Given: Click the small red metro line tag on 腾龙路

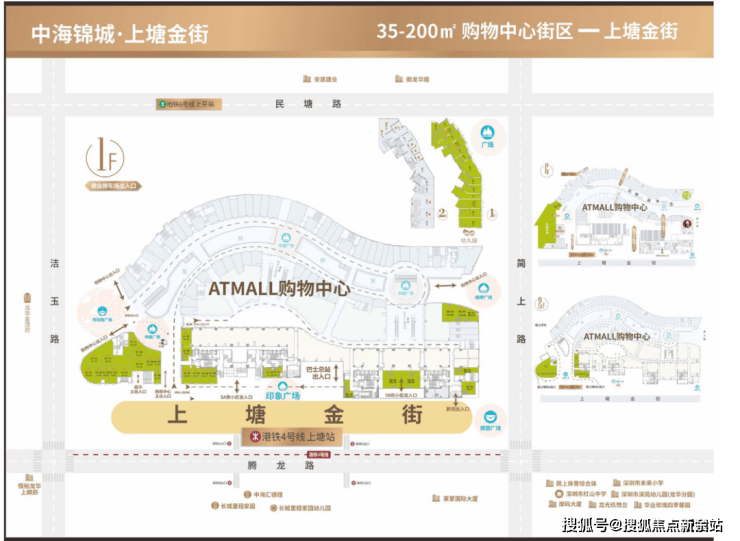Looking at the screenshot, I should 319,455.
